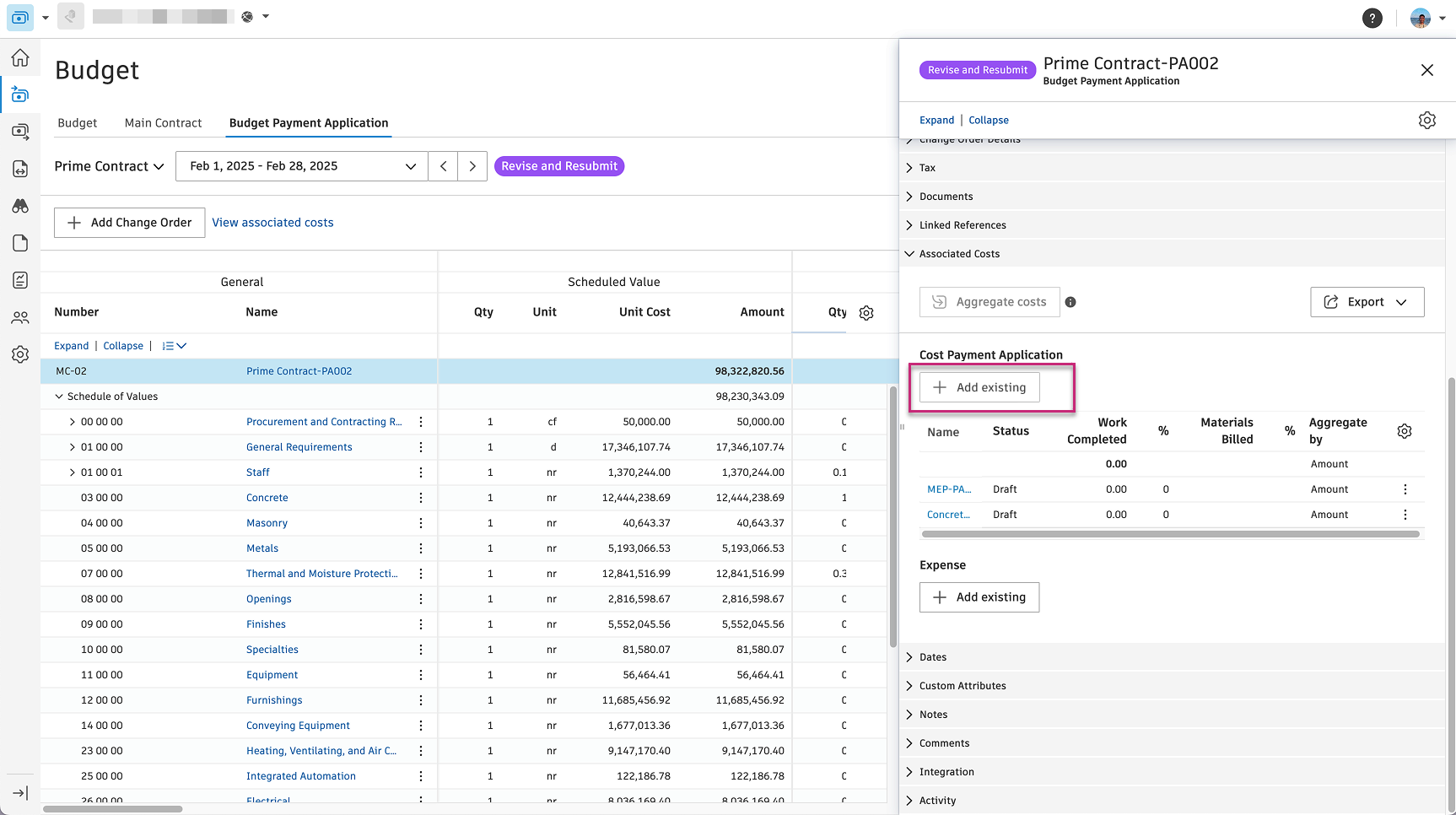Click the Aggregate costs button
Image resolution: width=1456 pixels, height=815 pixels.
[990, 302]
